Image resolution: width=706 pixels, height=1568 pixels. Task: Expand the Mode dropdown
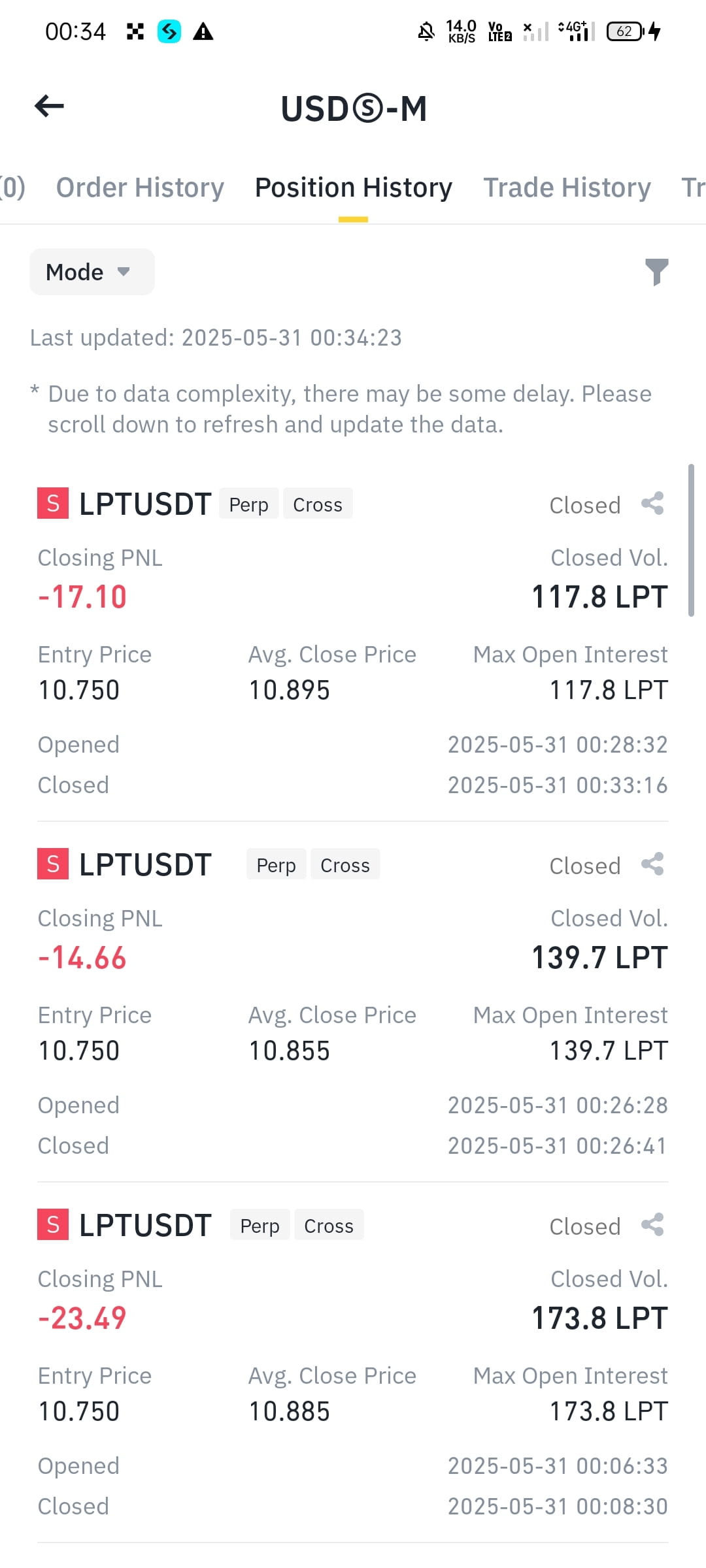click(x=92, y=272)
